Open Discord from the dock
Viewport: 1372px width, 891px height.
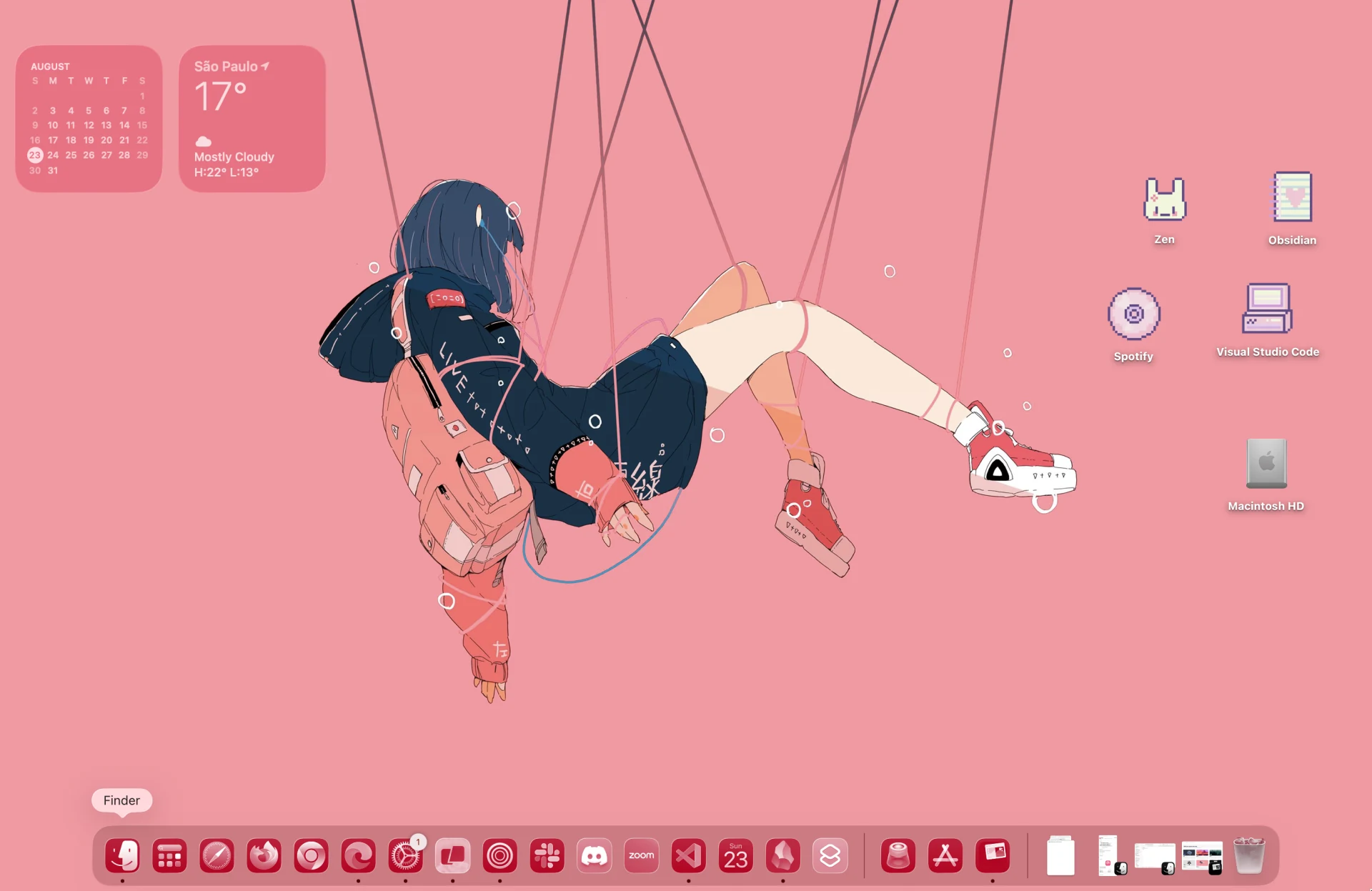coord(594,855)
